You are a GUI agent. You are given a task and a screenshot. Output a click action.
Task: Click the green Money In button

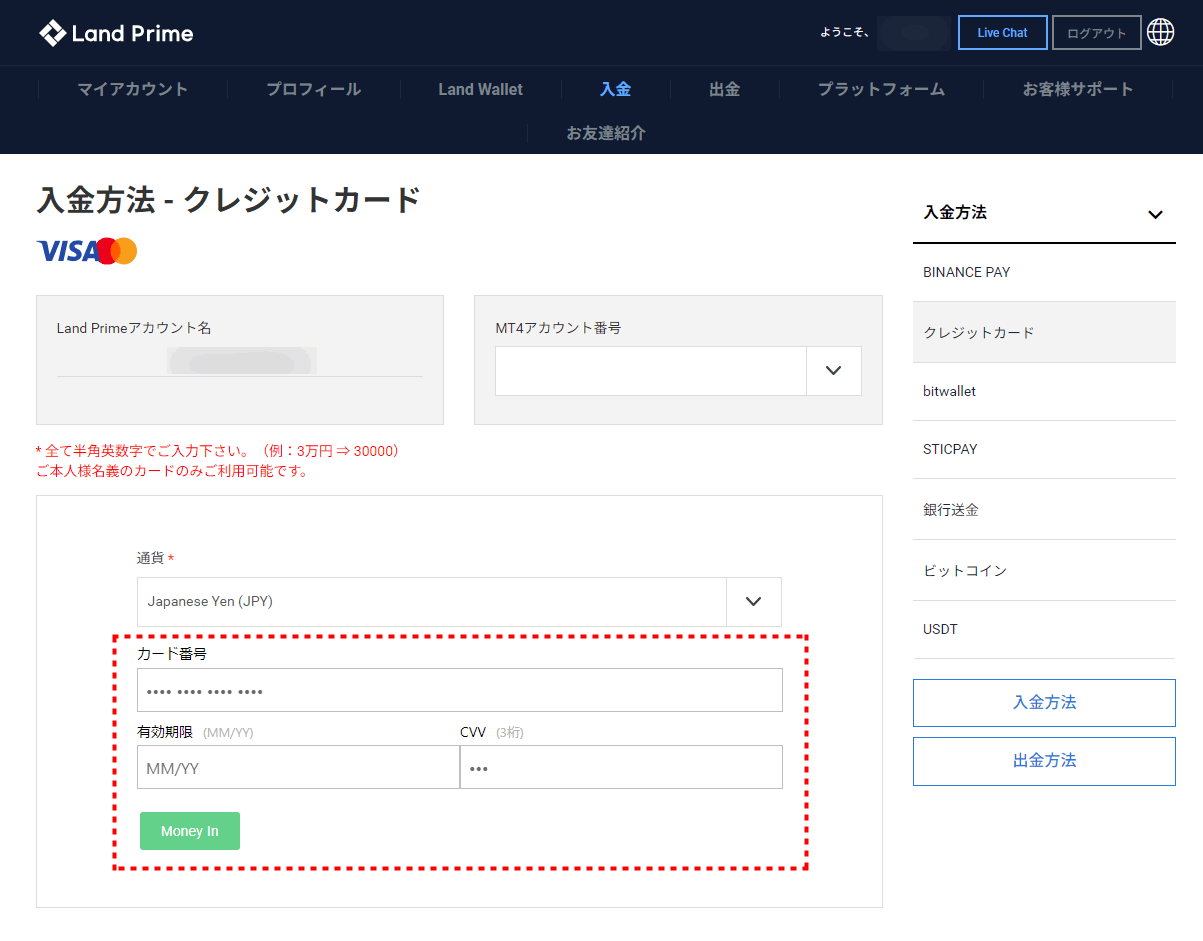[190, 831]
